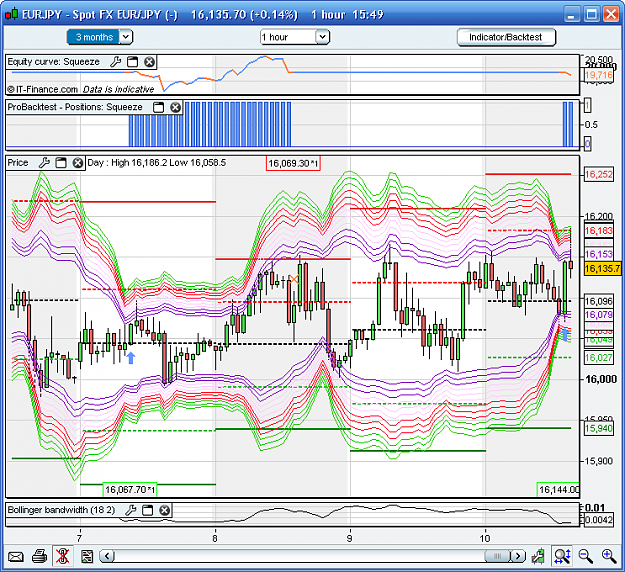Image resolution: width=625 pixels, height=572 pixels.
Task: Click the 16,252 red price tag
Action: click(598, 175)
